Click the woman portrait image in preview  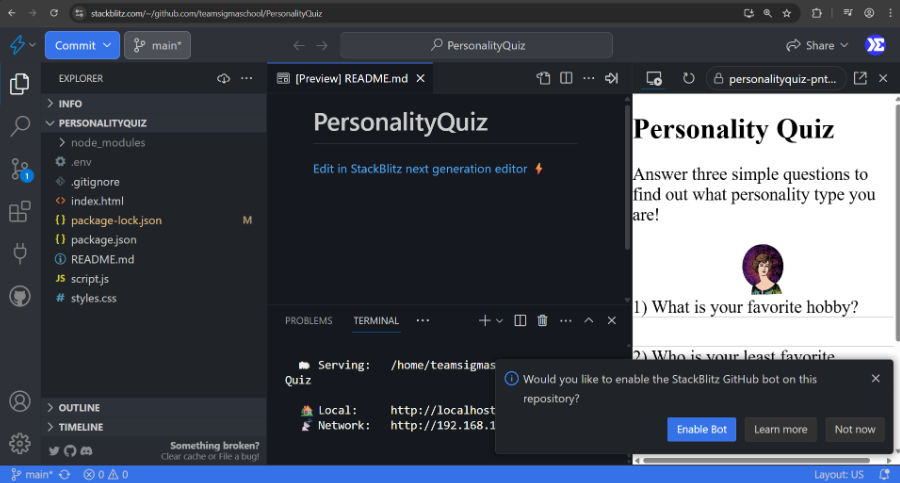(762, 269)
